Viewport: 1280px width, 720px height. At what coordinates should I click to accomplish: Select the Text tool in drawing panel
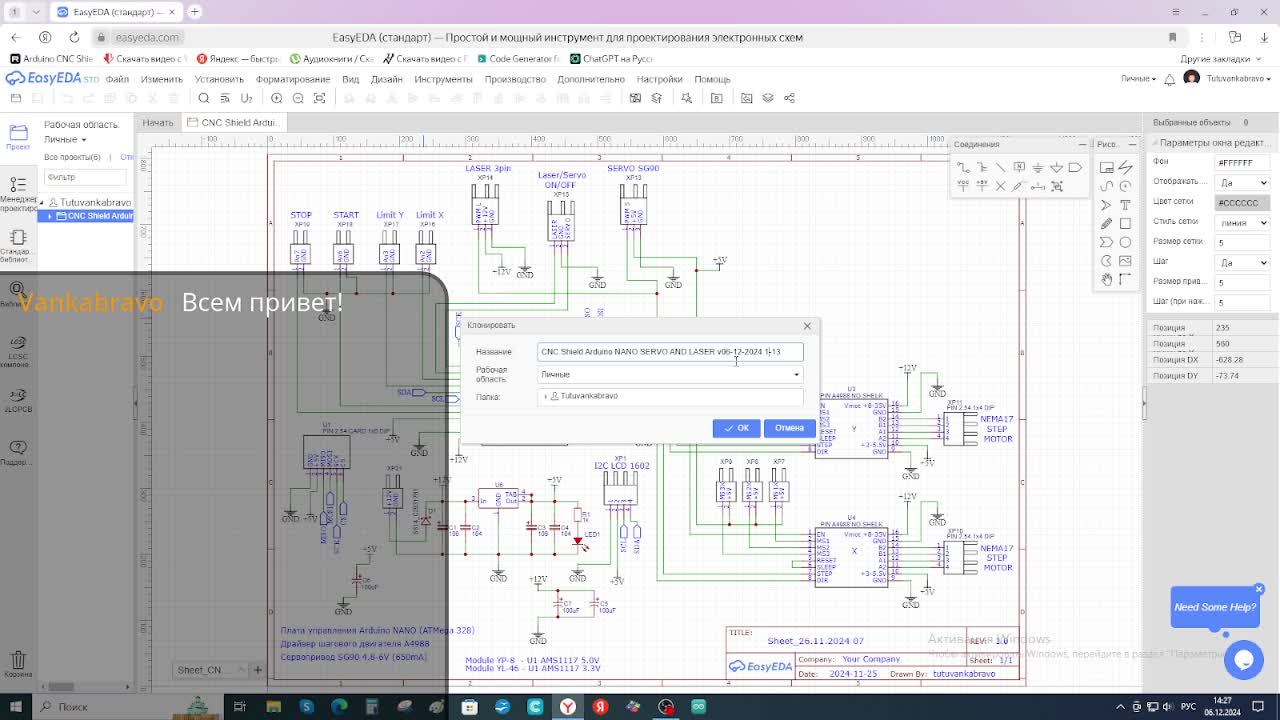point(1125,205)
